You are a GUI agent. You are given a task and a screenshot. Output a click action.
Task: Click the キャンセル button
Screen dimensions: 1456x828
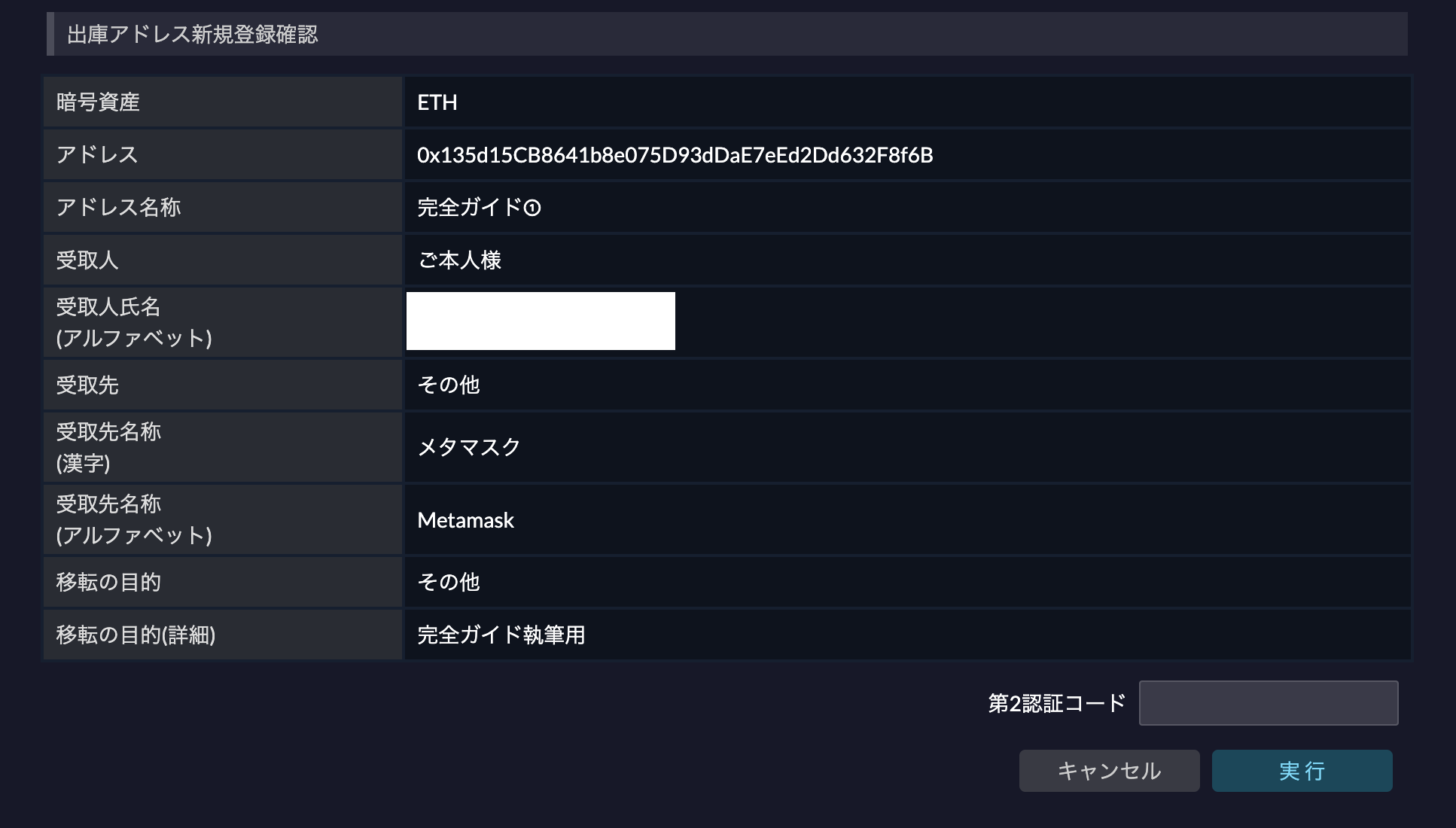coord(1109,770)
